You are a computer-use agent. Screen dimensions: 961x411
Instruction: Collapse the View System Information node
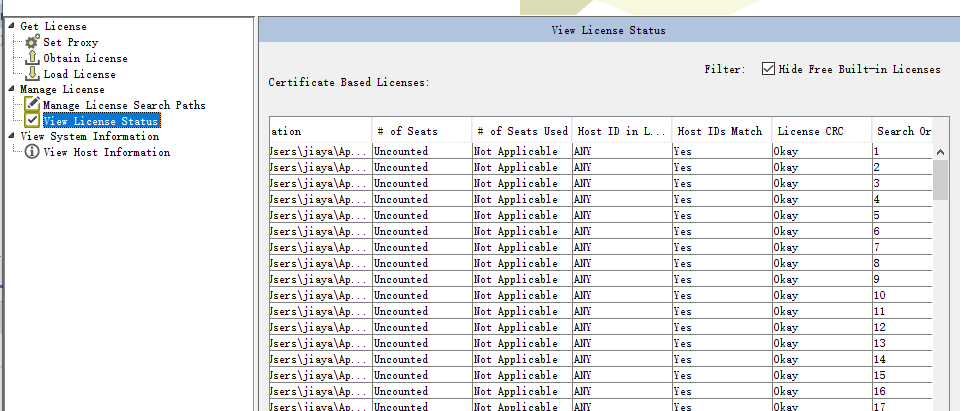click(12, 135)
